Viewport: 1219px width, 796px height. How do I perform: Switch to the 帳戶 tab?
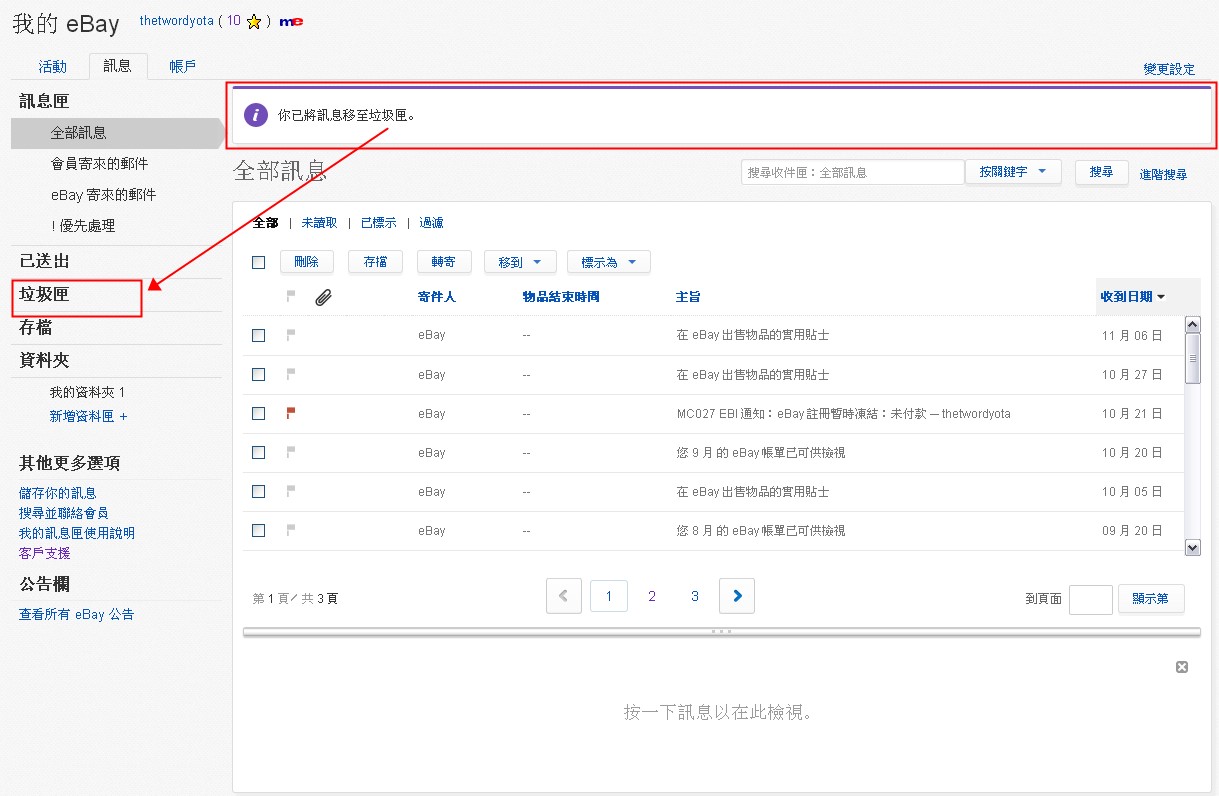(182, 66)
